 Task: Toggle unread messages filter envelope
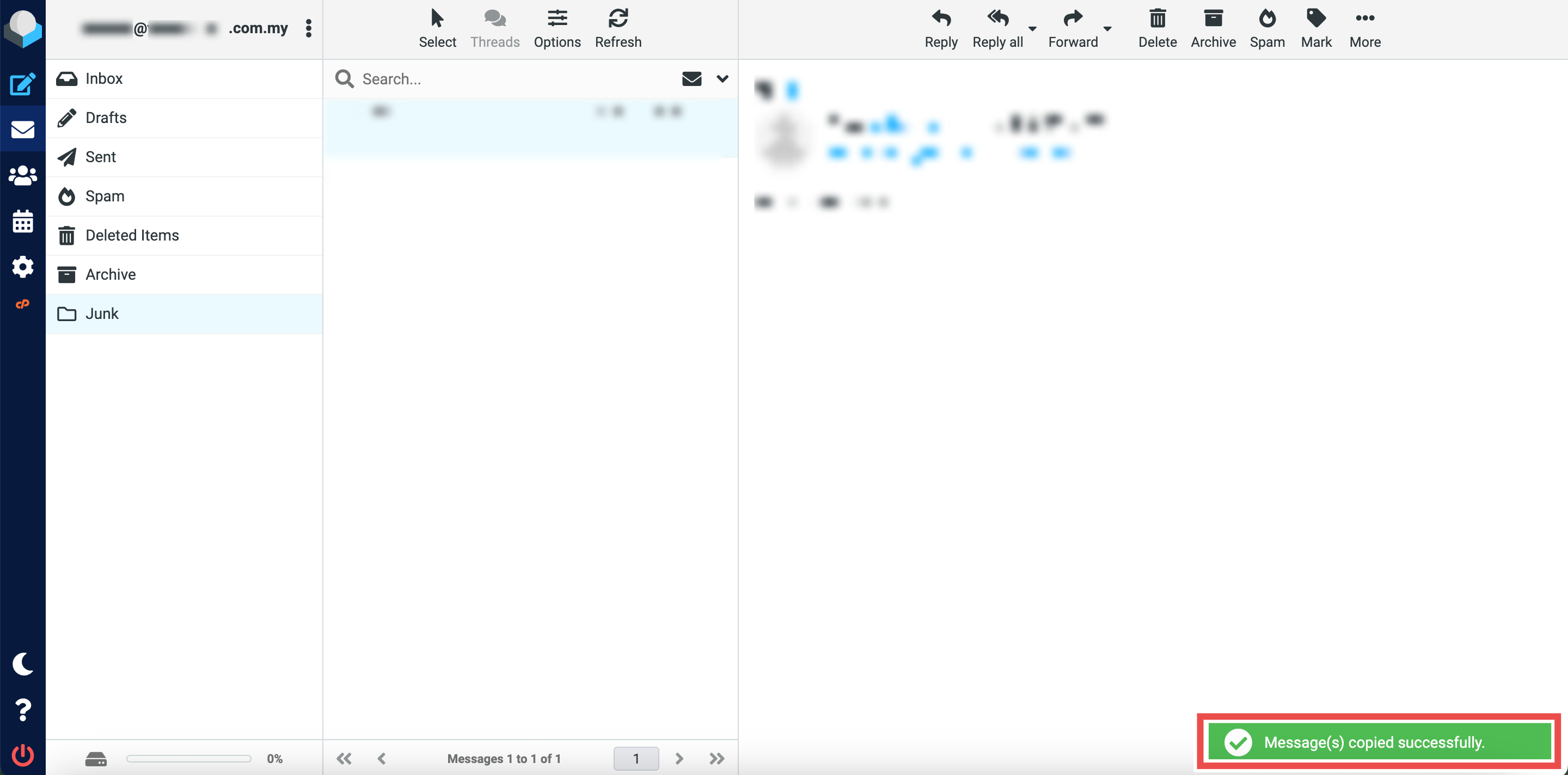(691, 78)
